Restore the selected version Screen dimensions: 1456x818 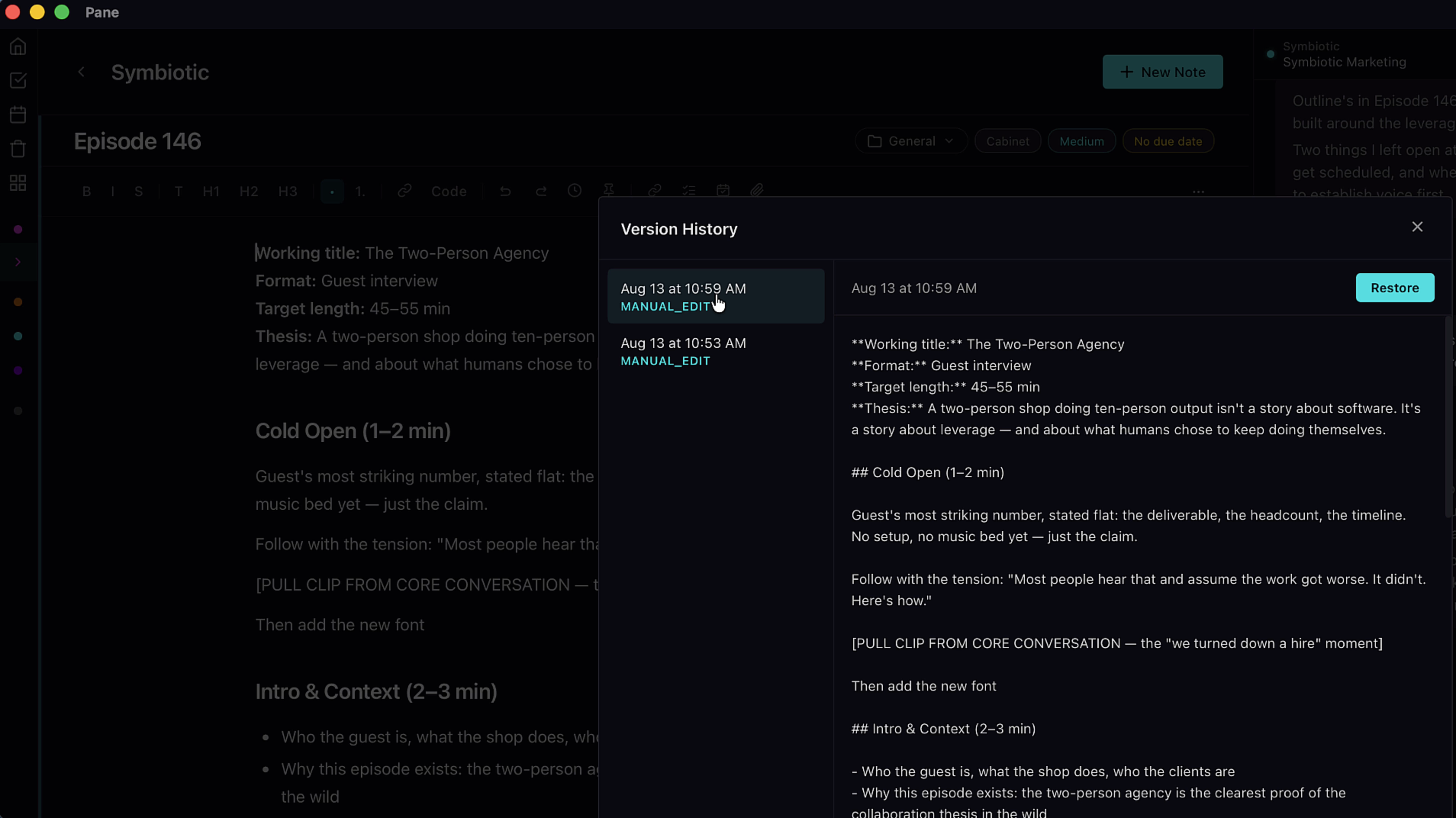click(x=1395, y=288)
